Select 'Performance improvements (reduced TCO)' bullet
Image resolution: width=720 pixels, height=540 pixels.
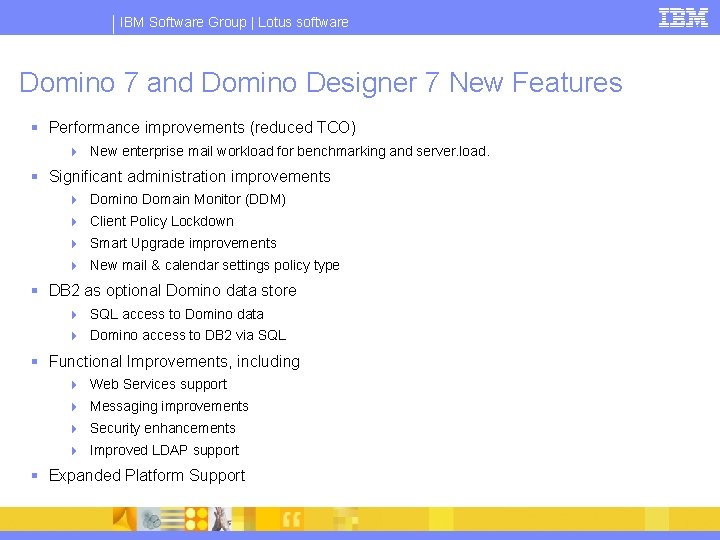(202, 127)
